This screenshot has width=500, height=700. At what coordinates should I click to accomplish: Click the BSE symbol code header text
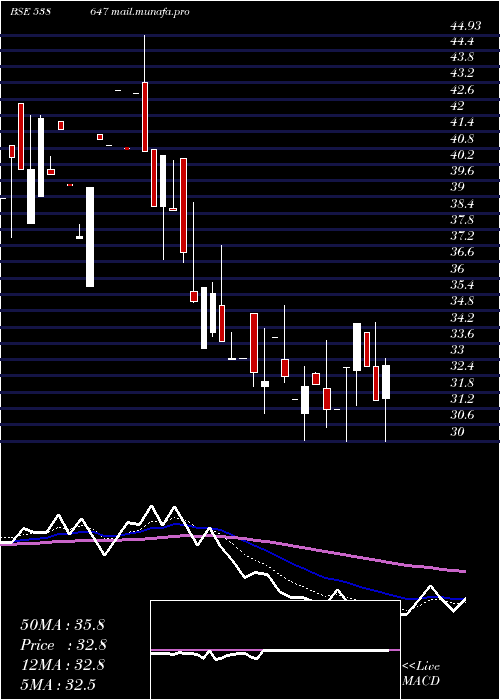pyautogui.click(x=30, y=12)
